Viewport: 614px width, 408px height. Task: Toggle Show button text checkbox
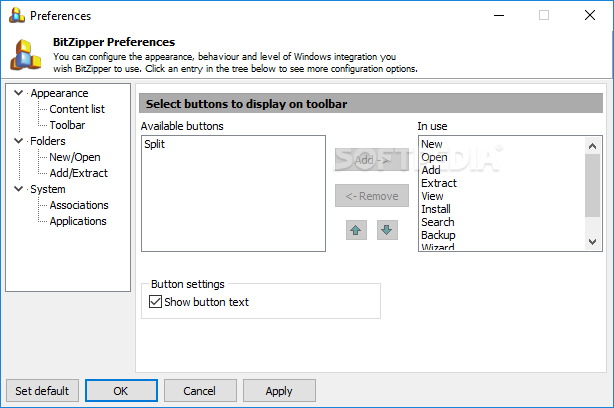click(x=155, y=302)
